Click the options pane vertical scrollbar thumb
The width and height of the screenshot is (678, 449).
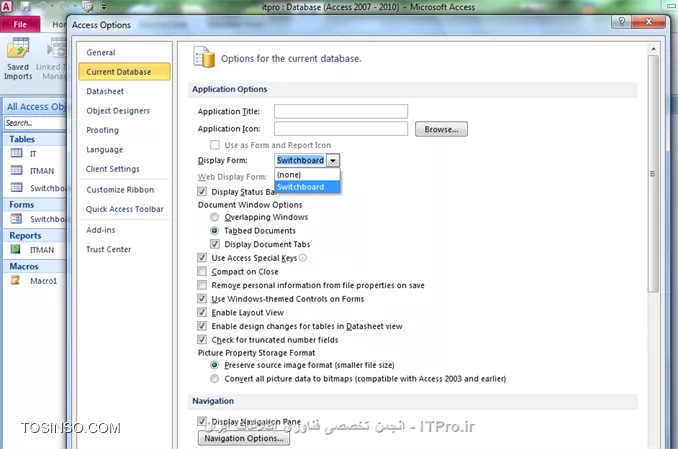653,174
